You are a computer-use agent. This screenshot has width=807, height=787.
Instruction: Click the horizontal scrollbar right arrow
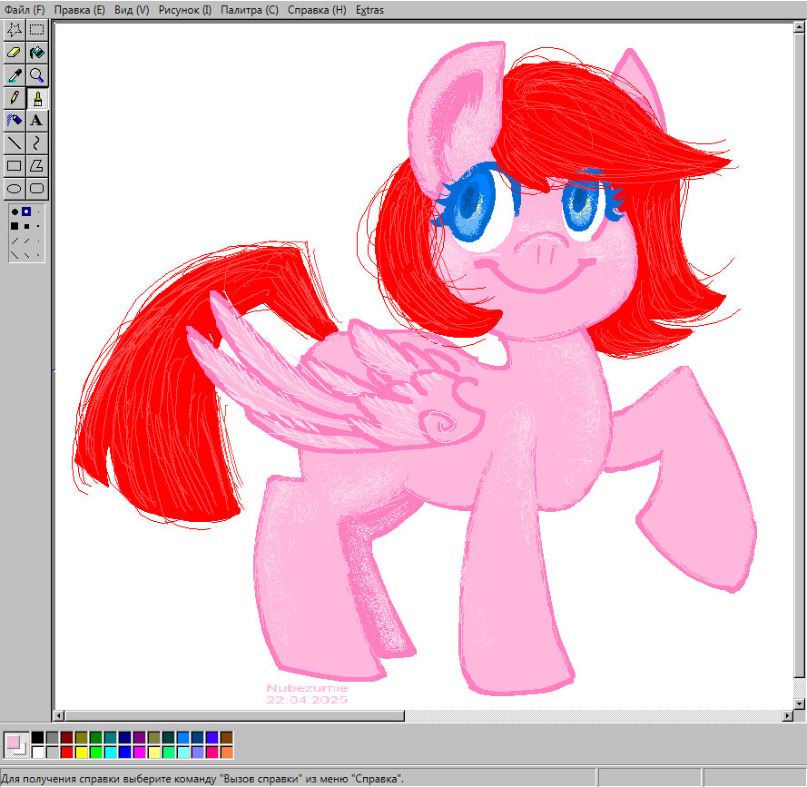[787, 715]
